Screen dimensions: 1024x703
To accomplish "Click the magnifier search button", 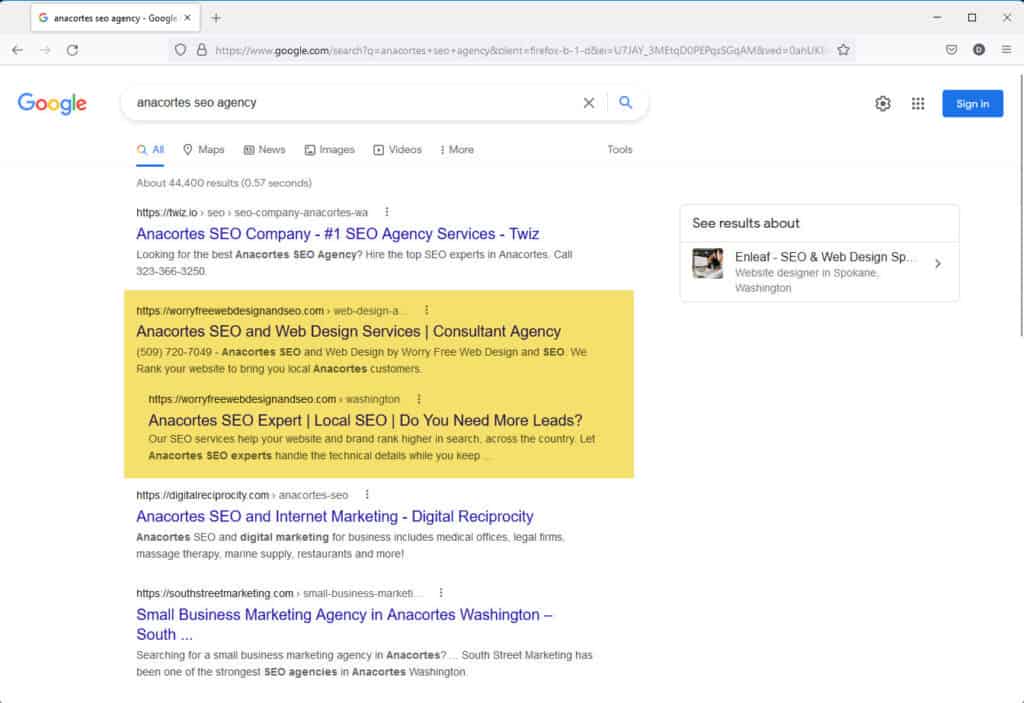I will coord(625,103).
